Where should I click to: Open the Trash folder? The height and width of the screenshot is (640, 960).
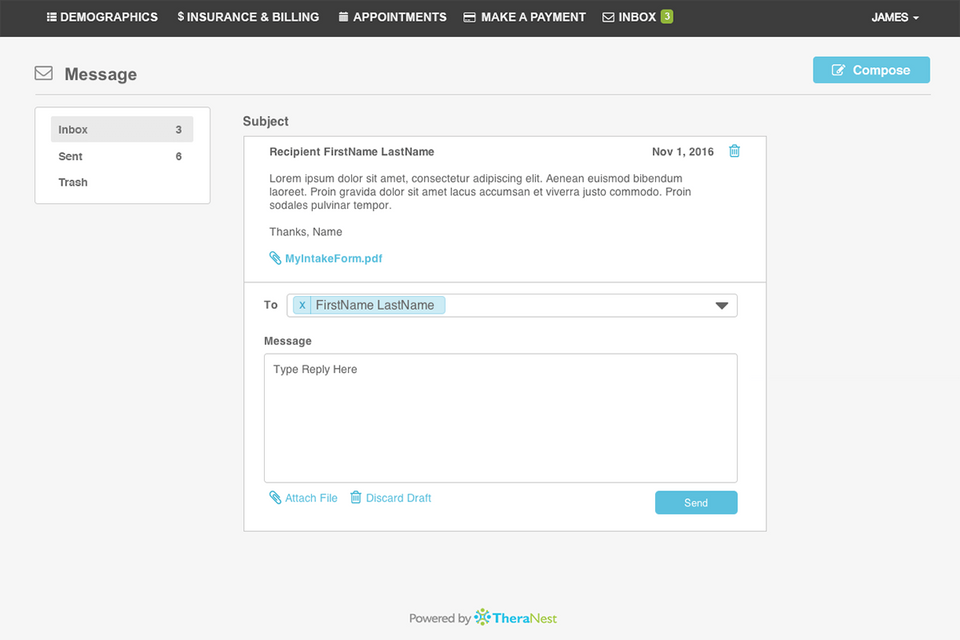73,182
